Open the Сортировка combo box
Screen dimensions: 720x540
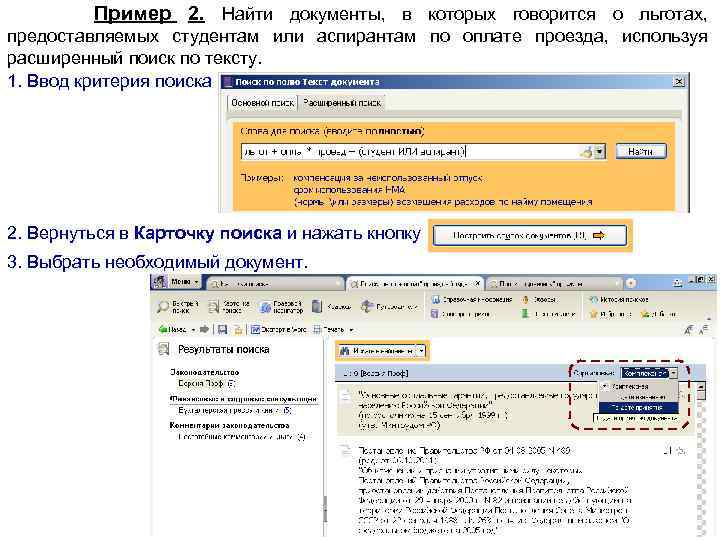coord(650,373)
